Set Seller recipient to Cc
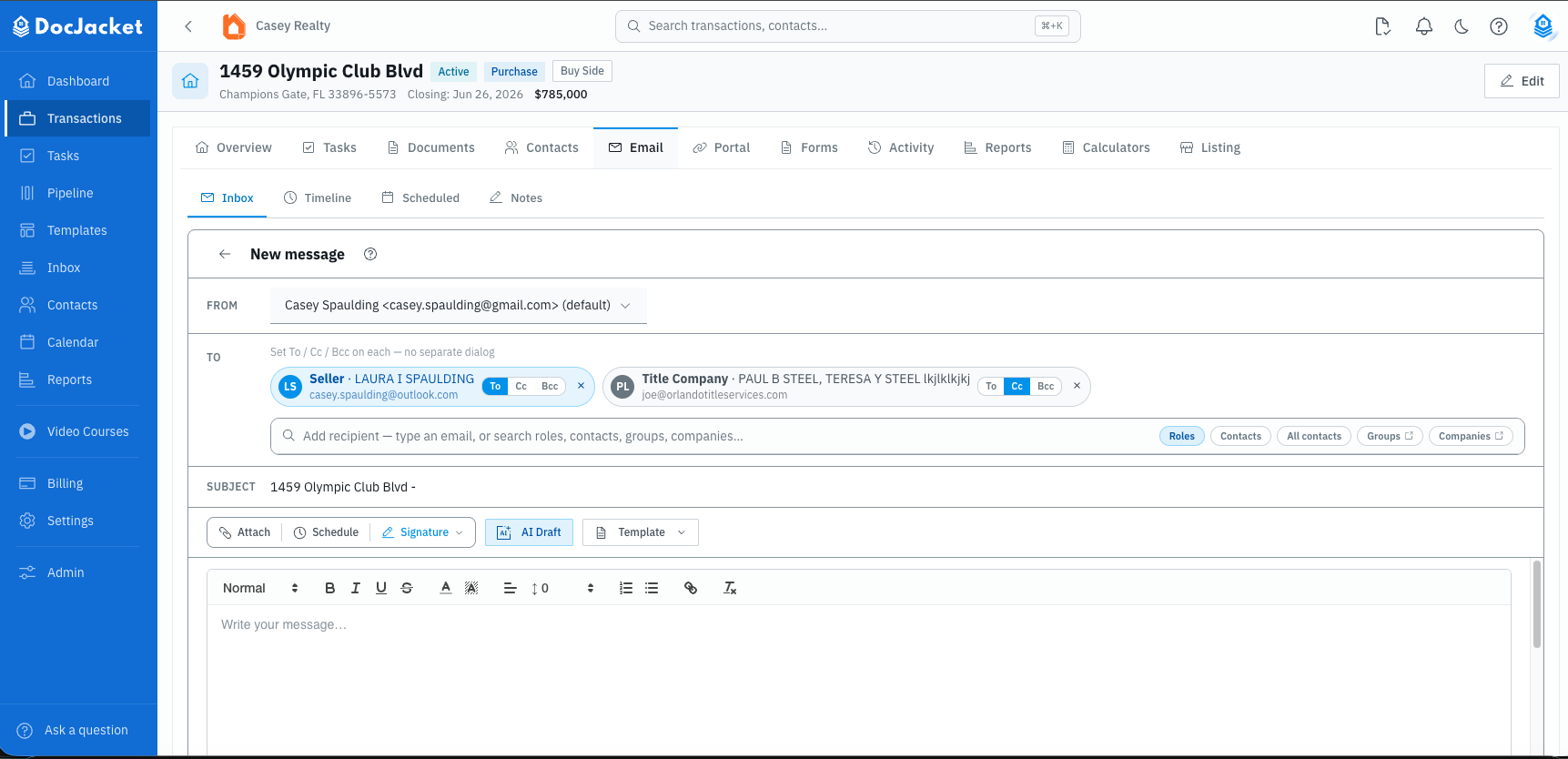This screenshot has height=759, width=1568. tap(521, 386)
